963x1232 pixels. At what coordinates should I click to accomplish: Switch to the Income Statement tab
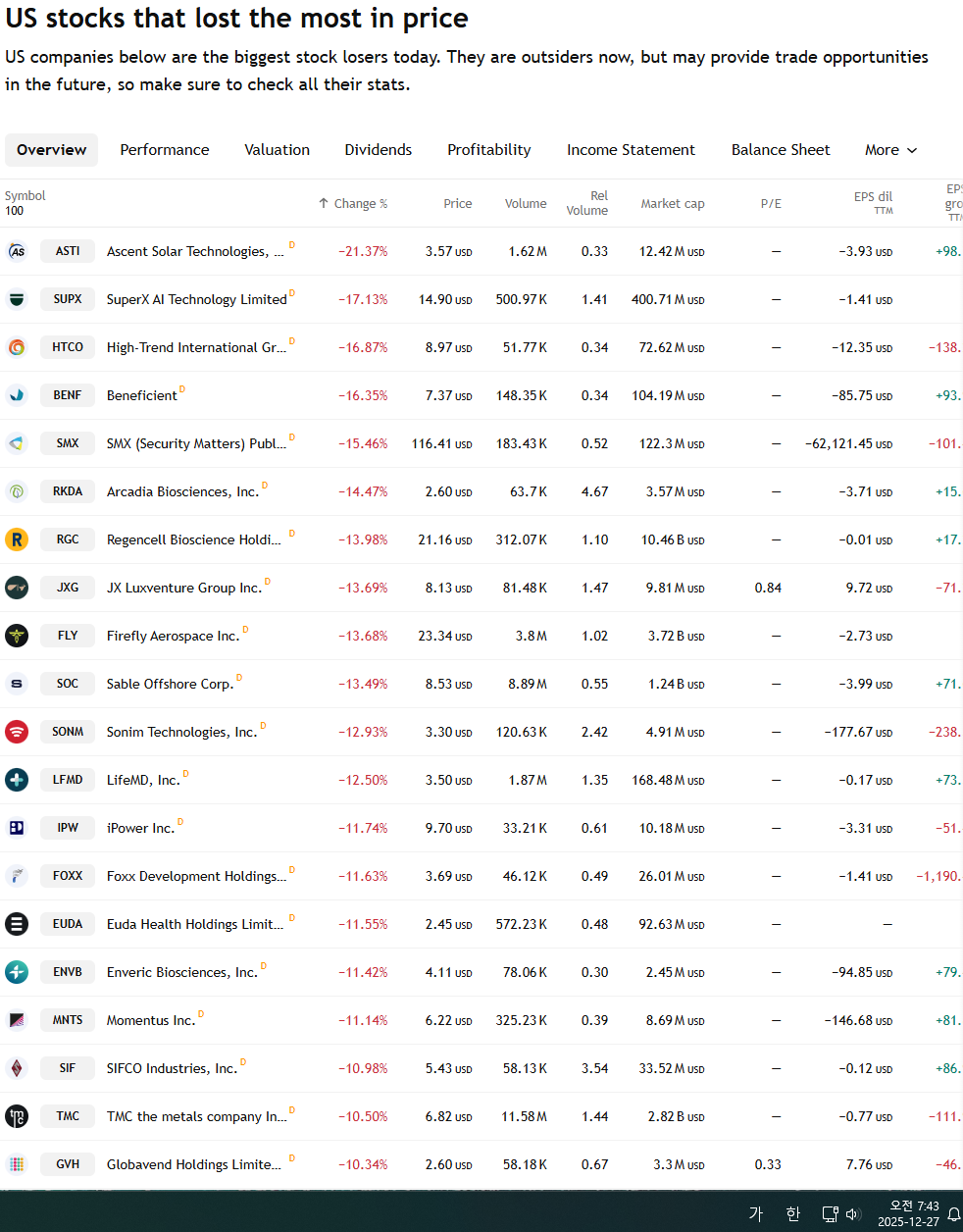point(631,150)
